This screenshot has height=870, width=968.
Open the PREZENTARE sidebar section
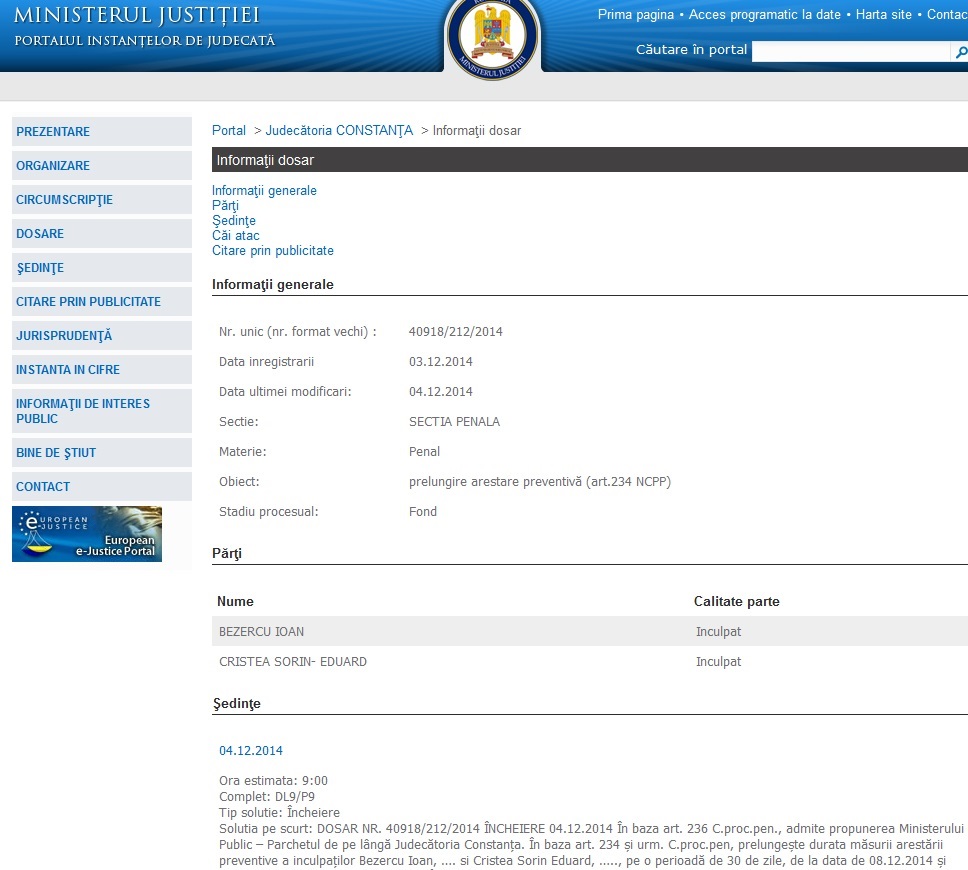102,132
